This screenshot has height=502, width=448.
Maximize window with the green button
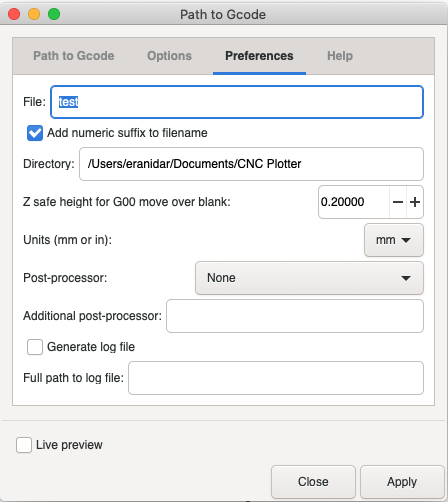54,14
